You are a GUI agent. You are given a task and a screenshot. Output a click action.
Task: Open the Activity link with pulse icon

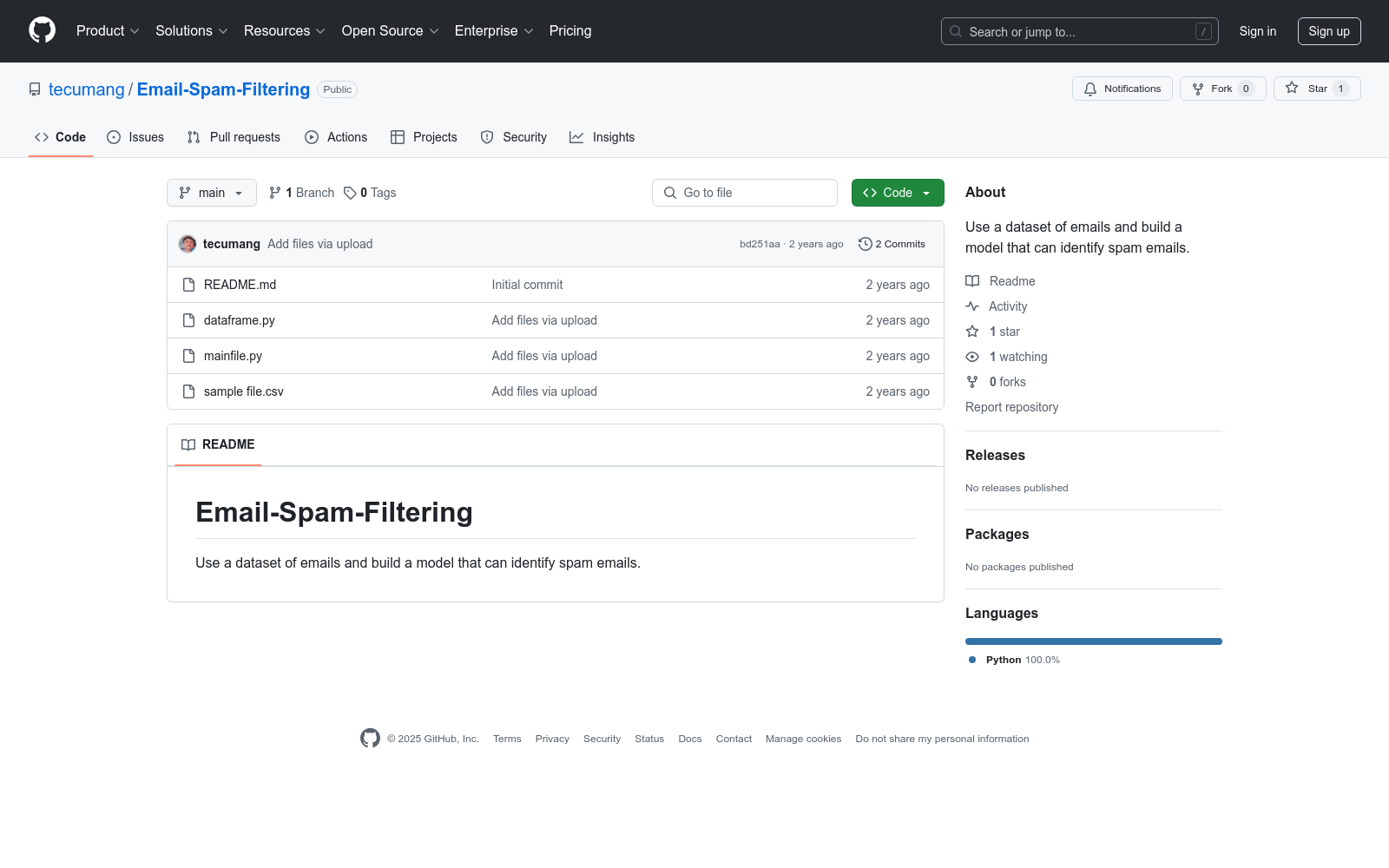(1007, 306)
